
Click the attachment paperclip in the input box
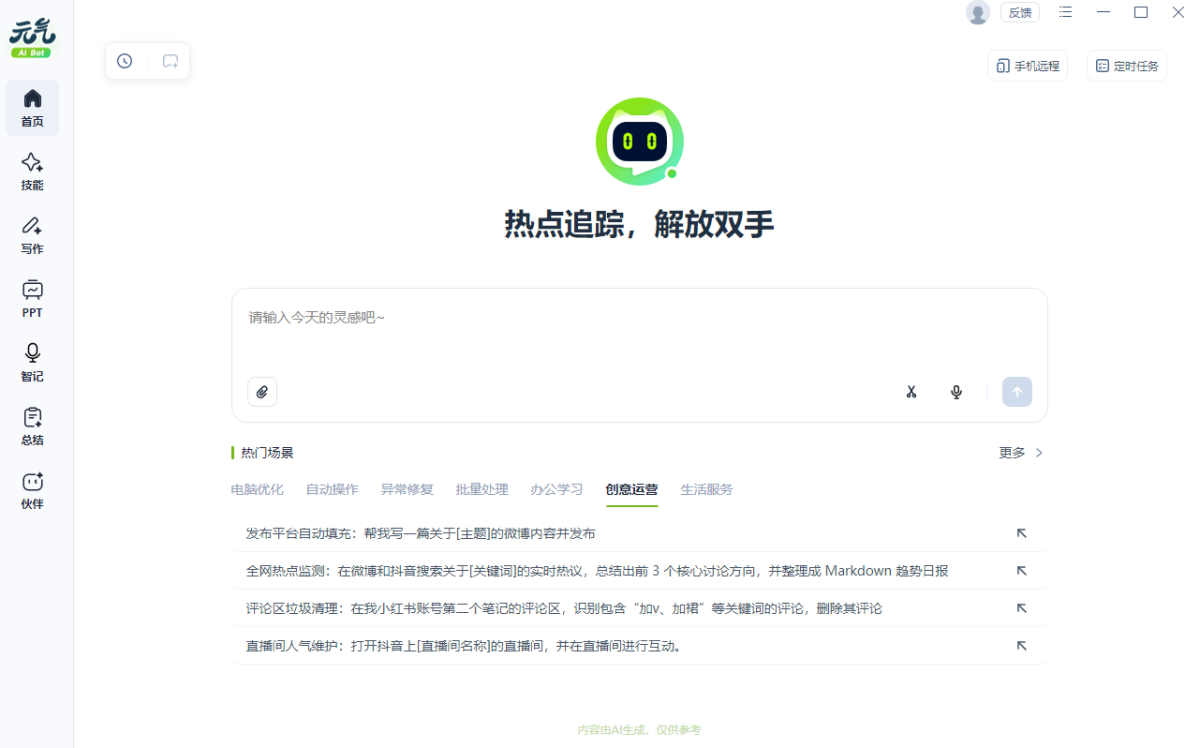pos(262,392)
